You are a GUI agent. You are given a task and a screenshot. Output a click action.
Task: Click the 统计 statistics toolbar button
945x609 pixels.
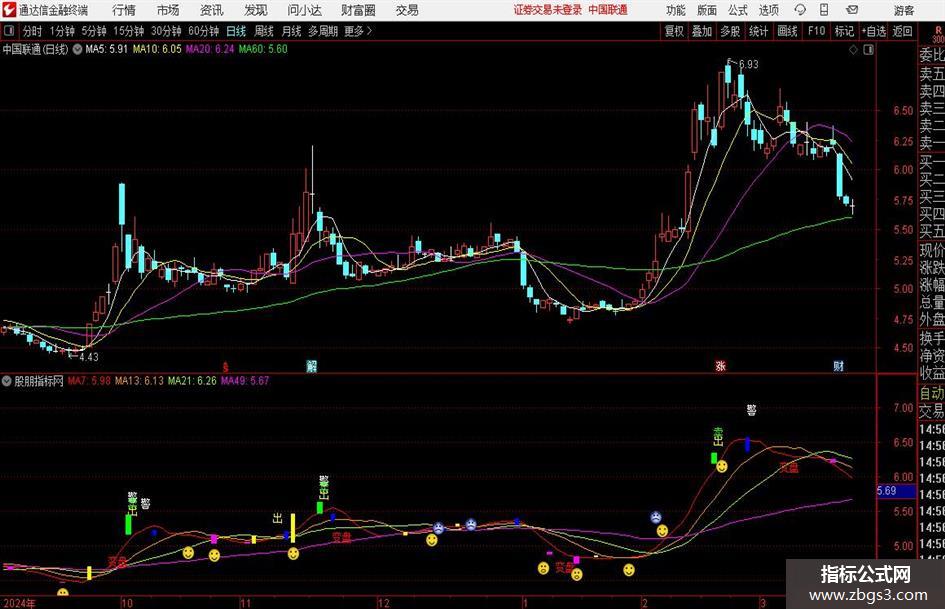(758, 31)
